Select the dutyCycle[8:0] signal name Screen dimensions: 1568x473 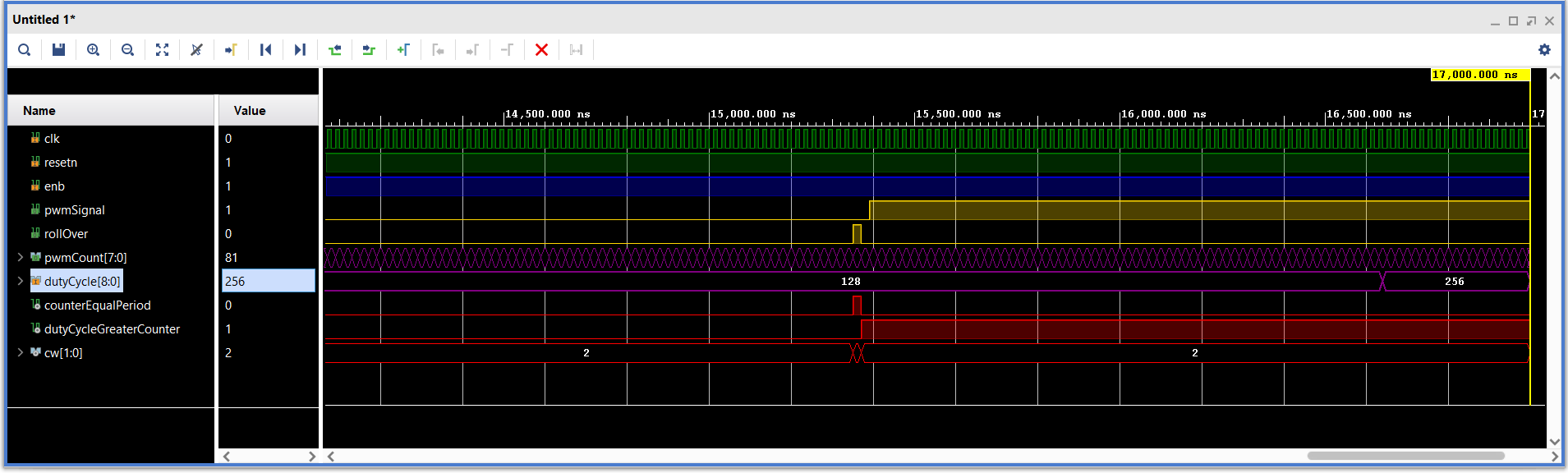[82, 282]
